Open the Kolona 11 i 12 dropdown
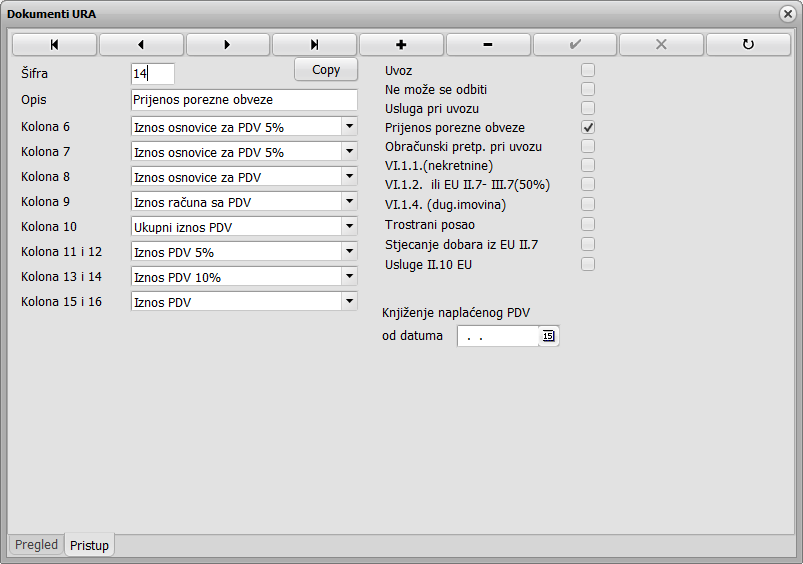This screenshot has height=564, width=803. point(349,251)
